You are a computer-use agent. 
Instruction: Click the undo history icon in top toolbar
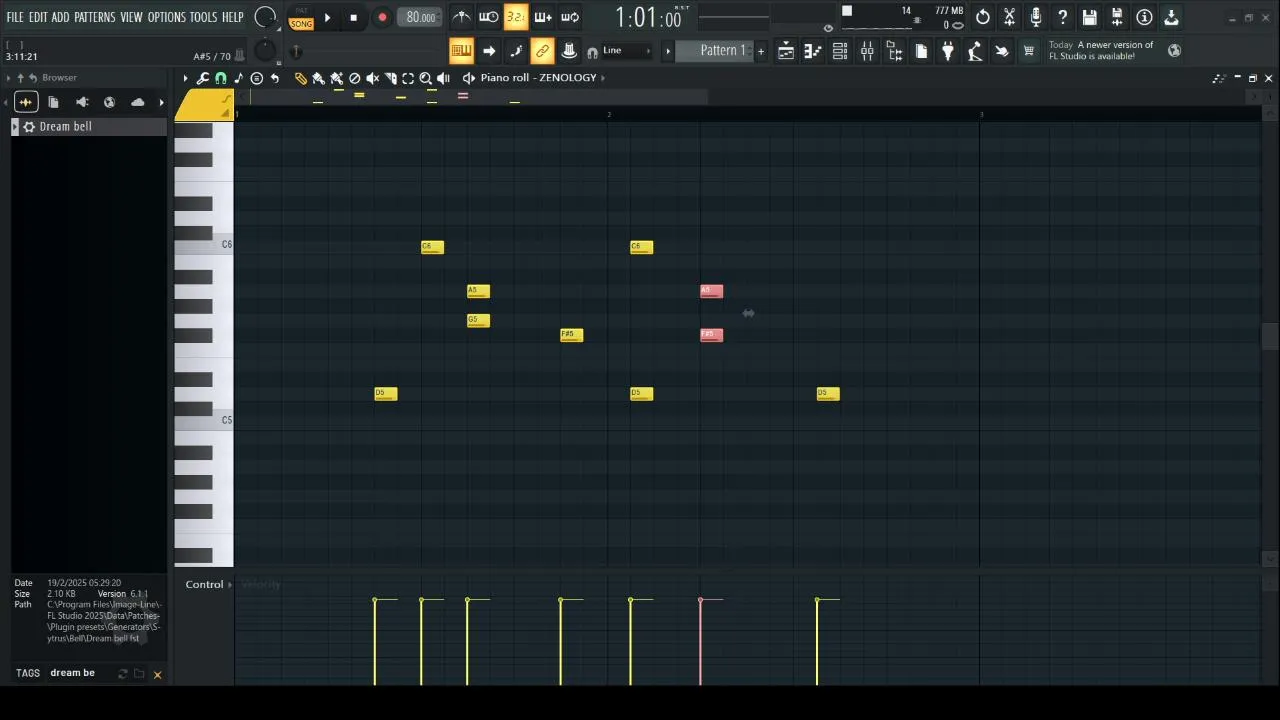[983, 17]
